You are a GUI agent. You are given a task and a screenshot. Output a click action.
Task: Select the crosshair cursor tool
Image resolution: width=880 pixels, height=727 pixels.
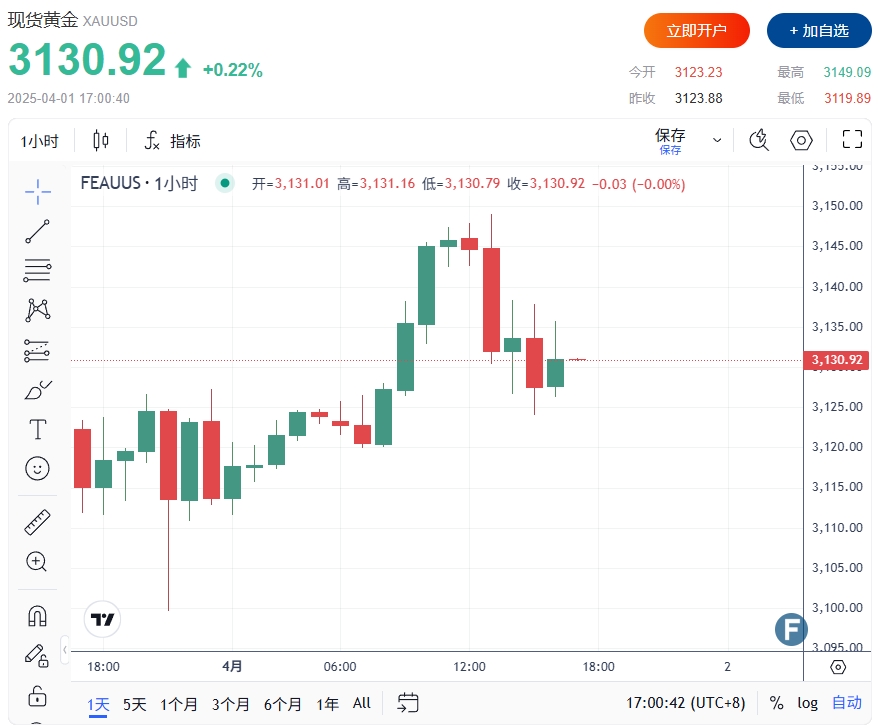click(37, 190)
